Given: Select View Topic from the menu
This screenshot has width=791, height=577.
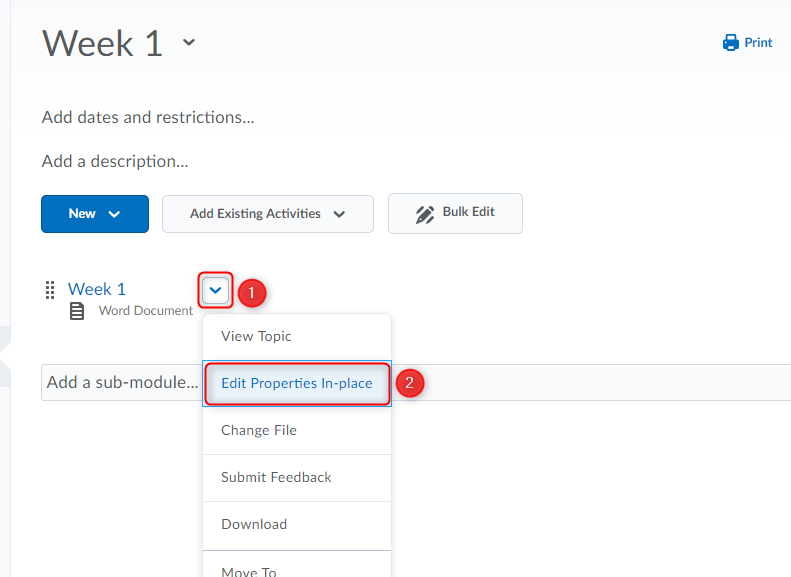Looking at the screenshot, I should tap(256, 337).
